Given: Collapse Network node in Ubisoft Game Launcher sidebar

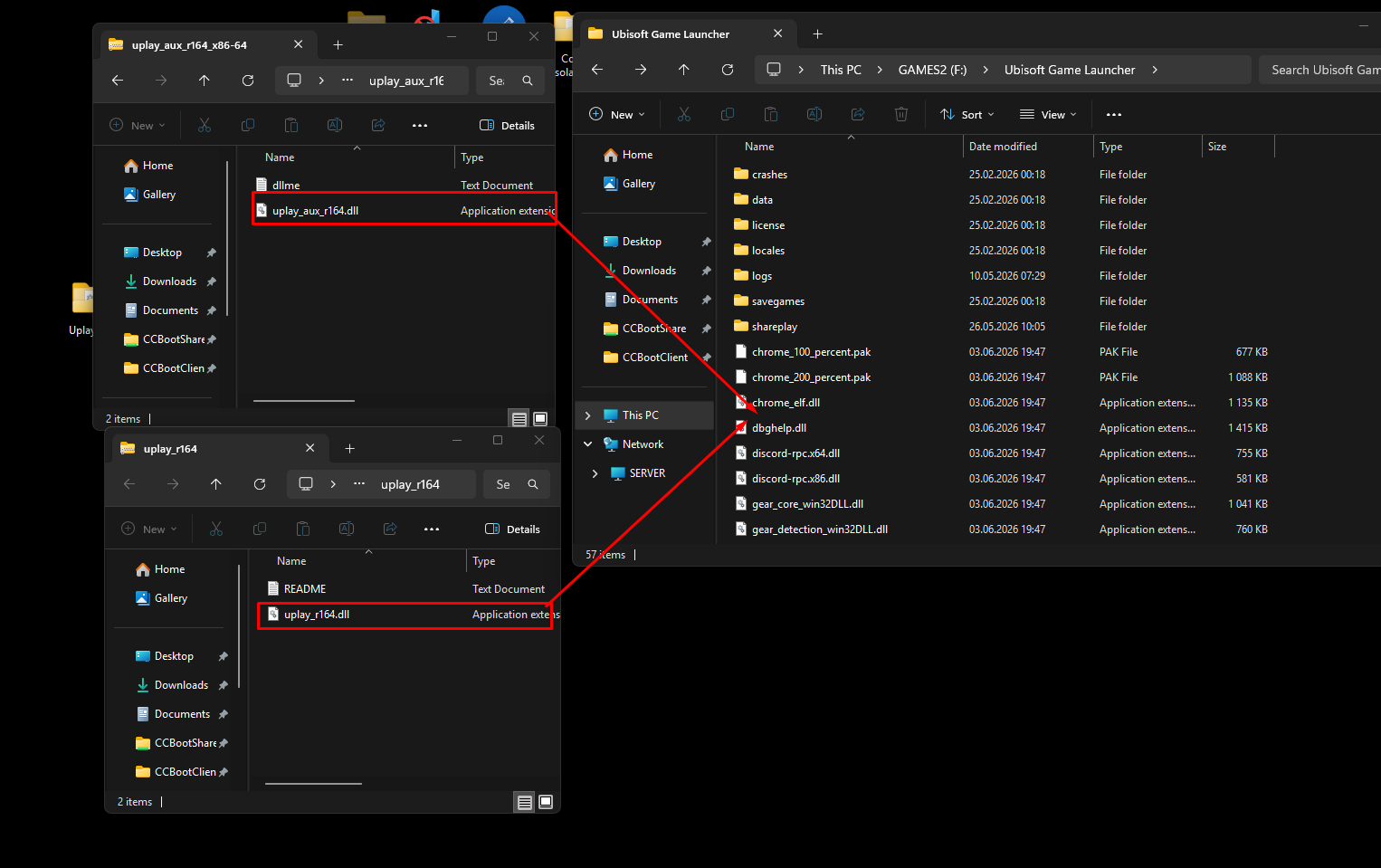Looking at the screenshot, I should 588,444.
